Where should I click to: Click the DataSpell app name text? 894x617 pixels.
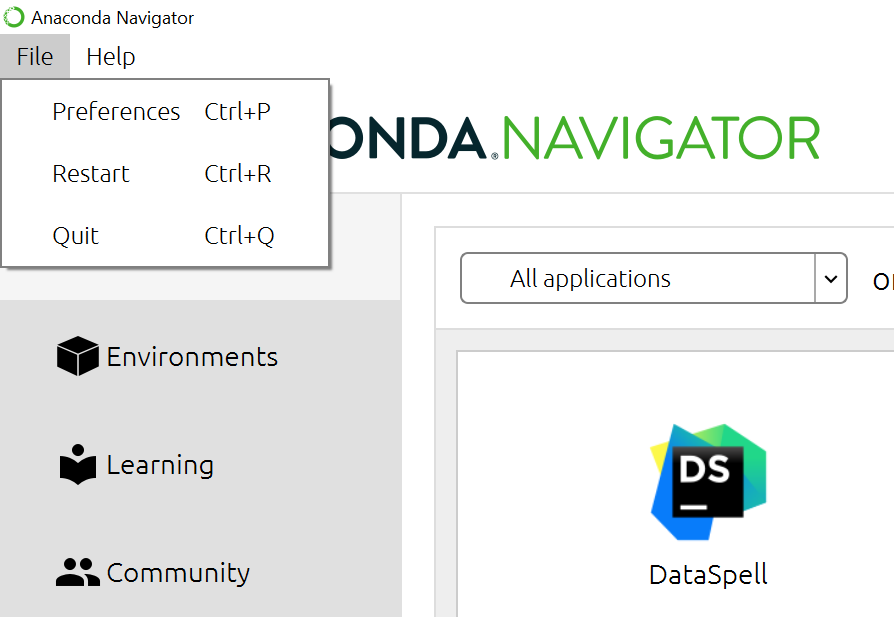coord(708,575)
